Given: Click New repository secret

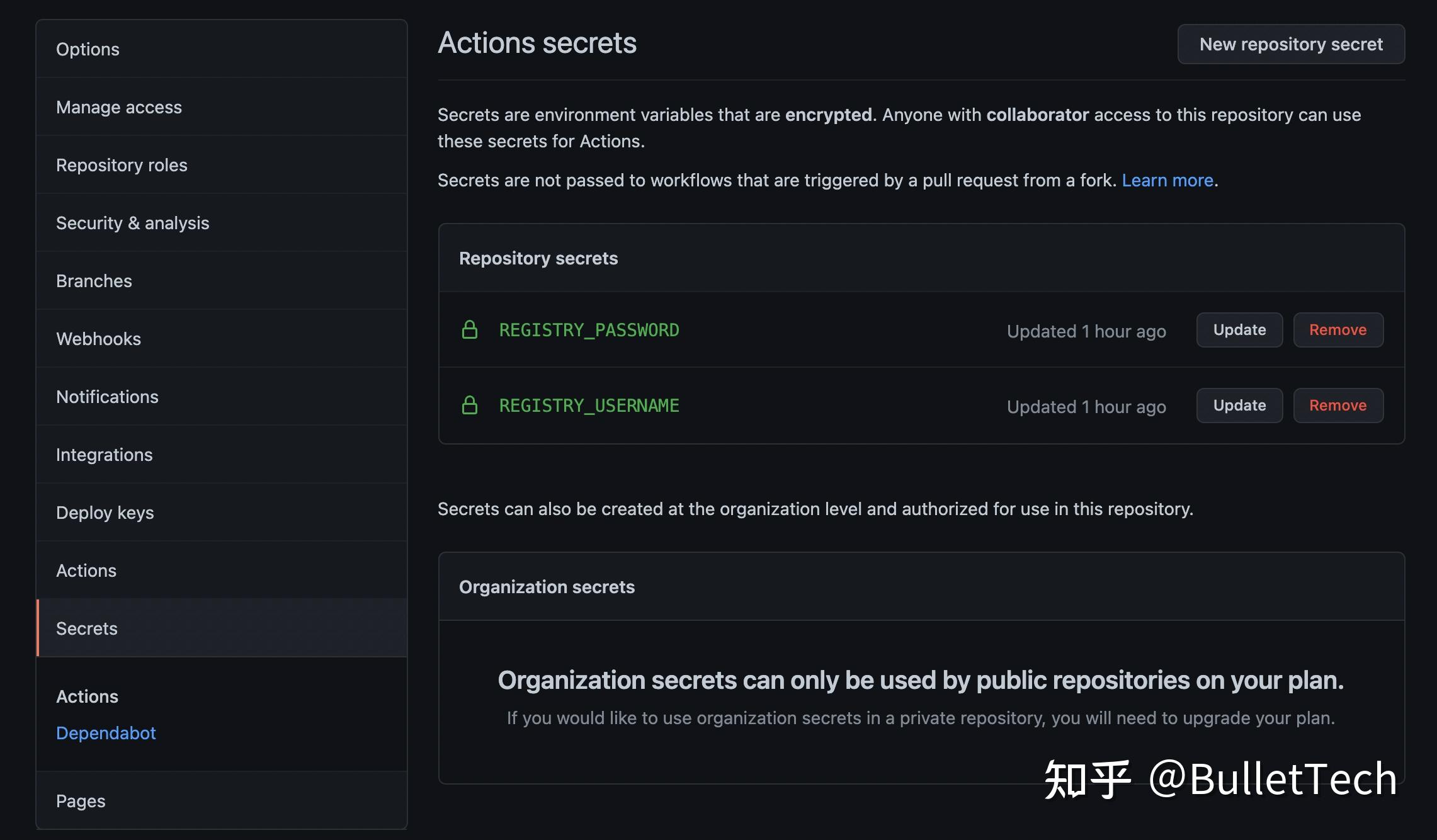Looking at the screenshot, I should (x=1290, y=43).
